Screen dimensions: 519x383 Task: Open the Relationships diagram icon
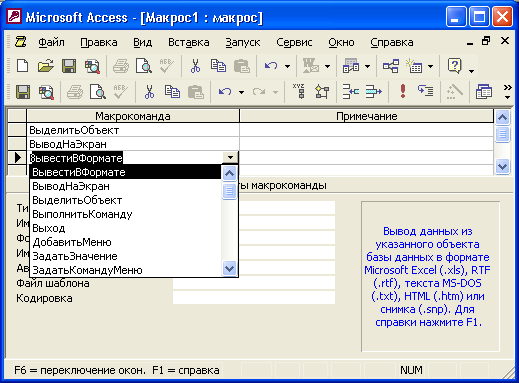[391, 66]
